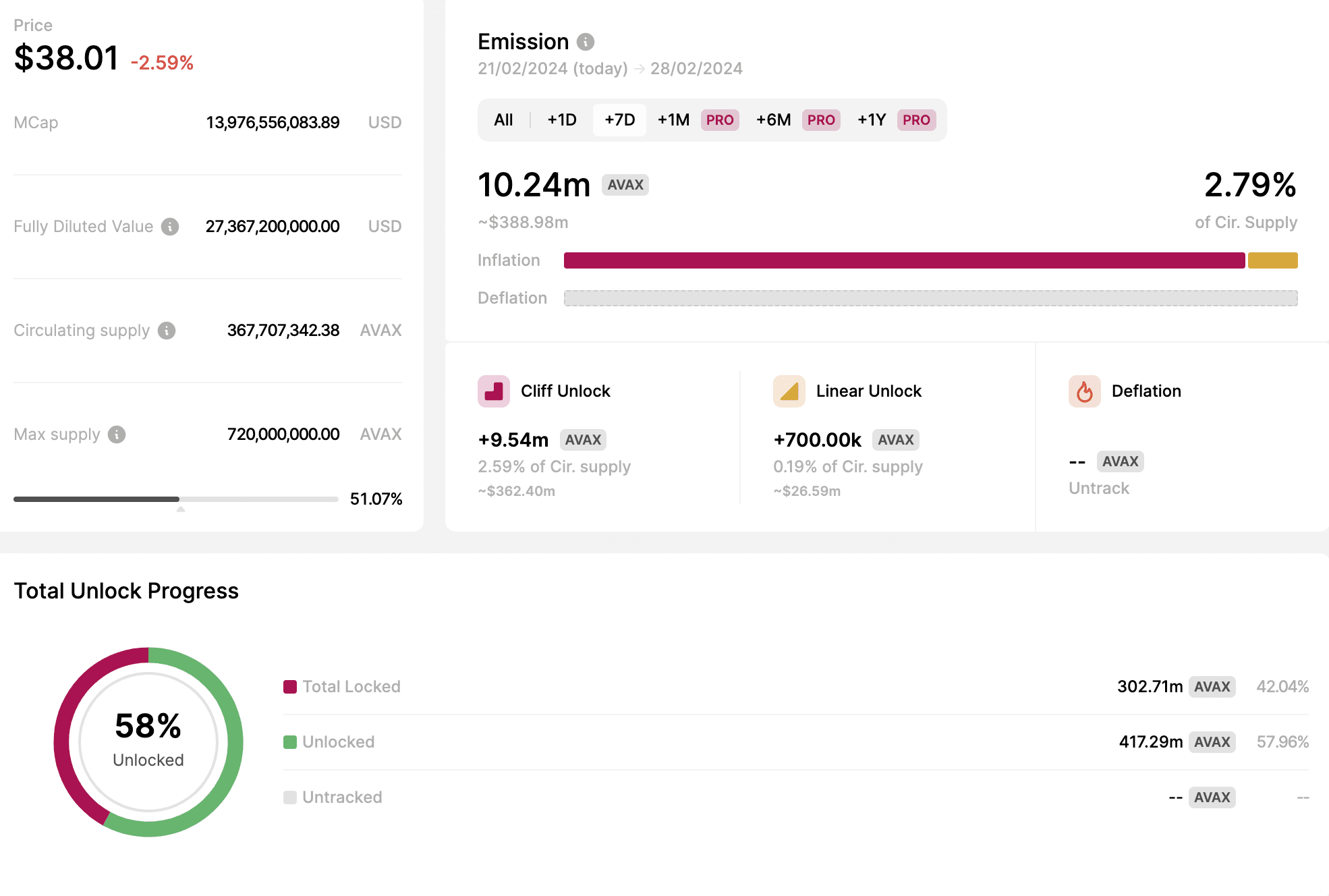The image size is (1329, 896).
Task: Click the Emission info icon
Action: pyautogui.click(x=586, y=42)
